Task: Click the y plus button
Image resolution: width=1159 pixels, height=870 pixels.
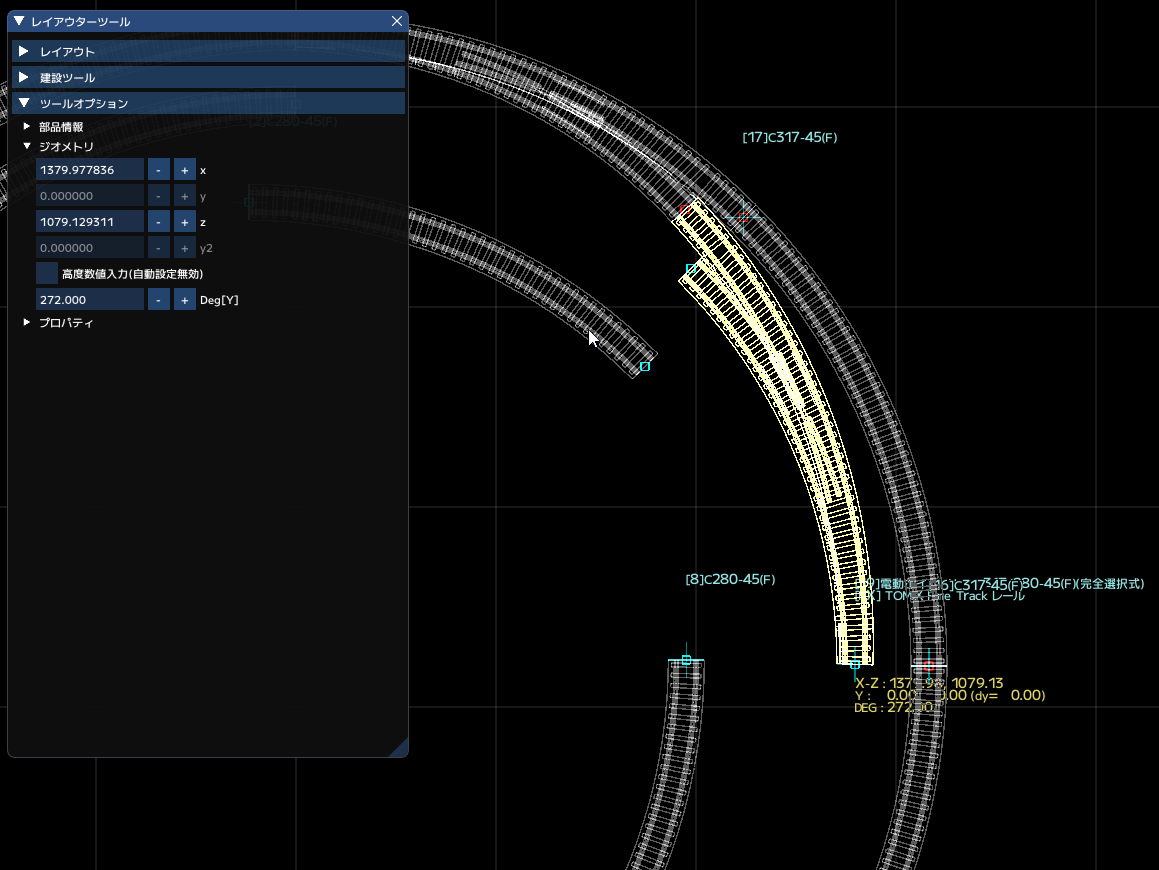Action: (185, 196)
